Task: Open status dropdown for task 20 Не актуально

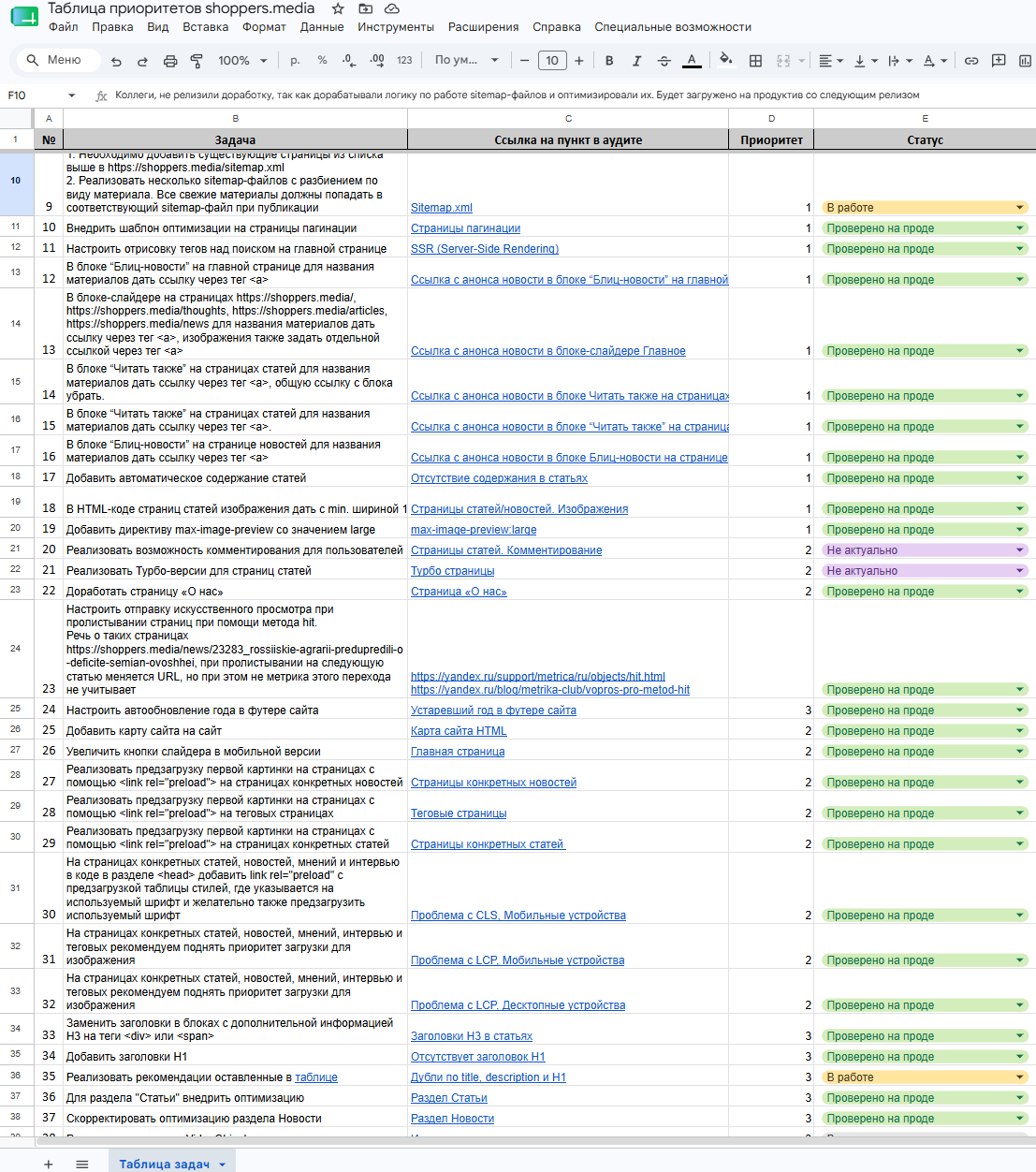Action: (x=1020, y=550)
